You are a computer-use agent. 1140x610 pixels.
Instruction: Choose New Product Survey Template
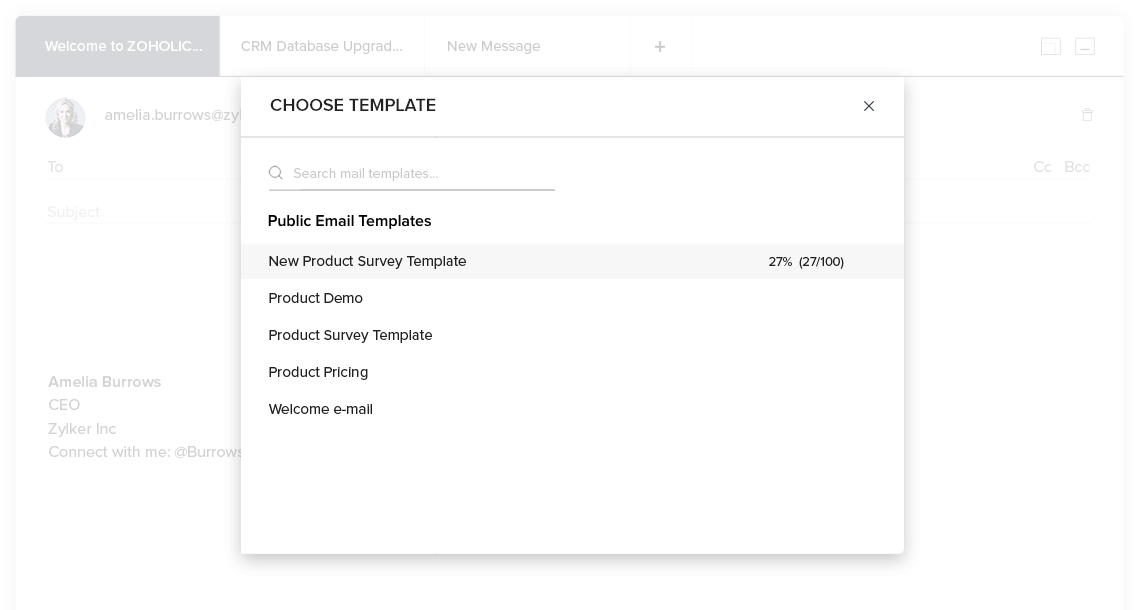click(367, 261)
